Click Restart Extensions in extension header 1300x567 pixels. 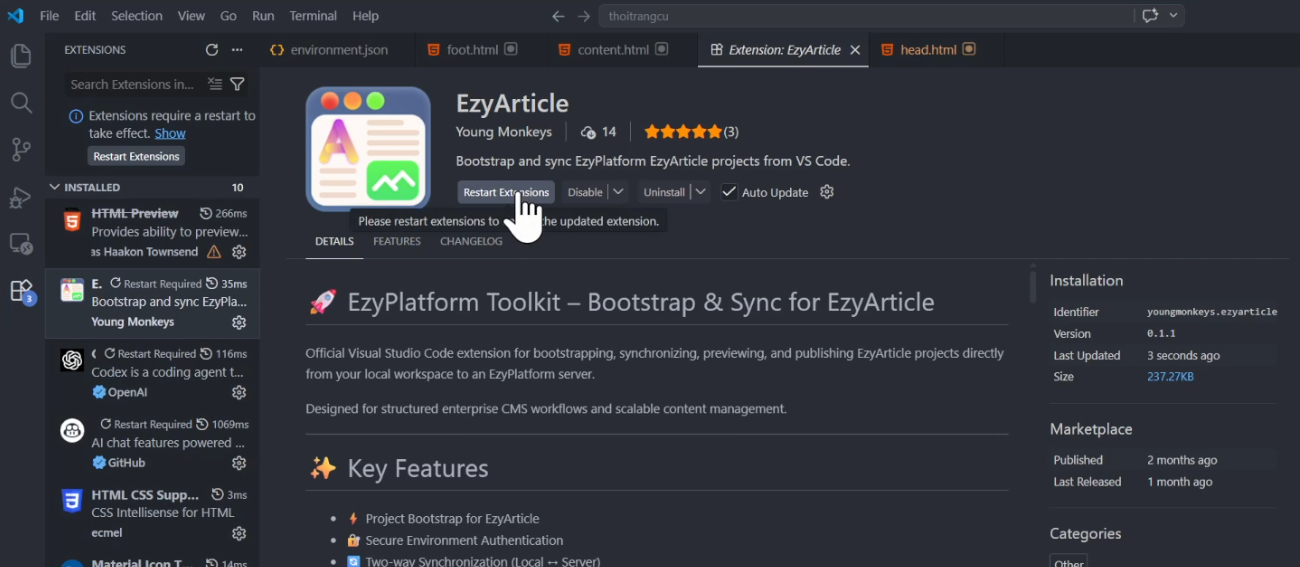[506, 192]
